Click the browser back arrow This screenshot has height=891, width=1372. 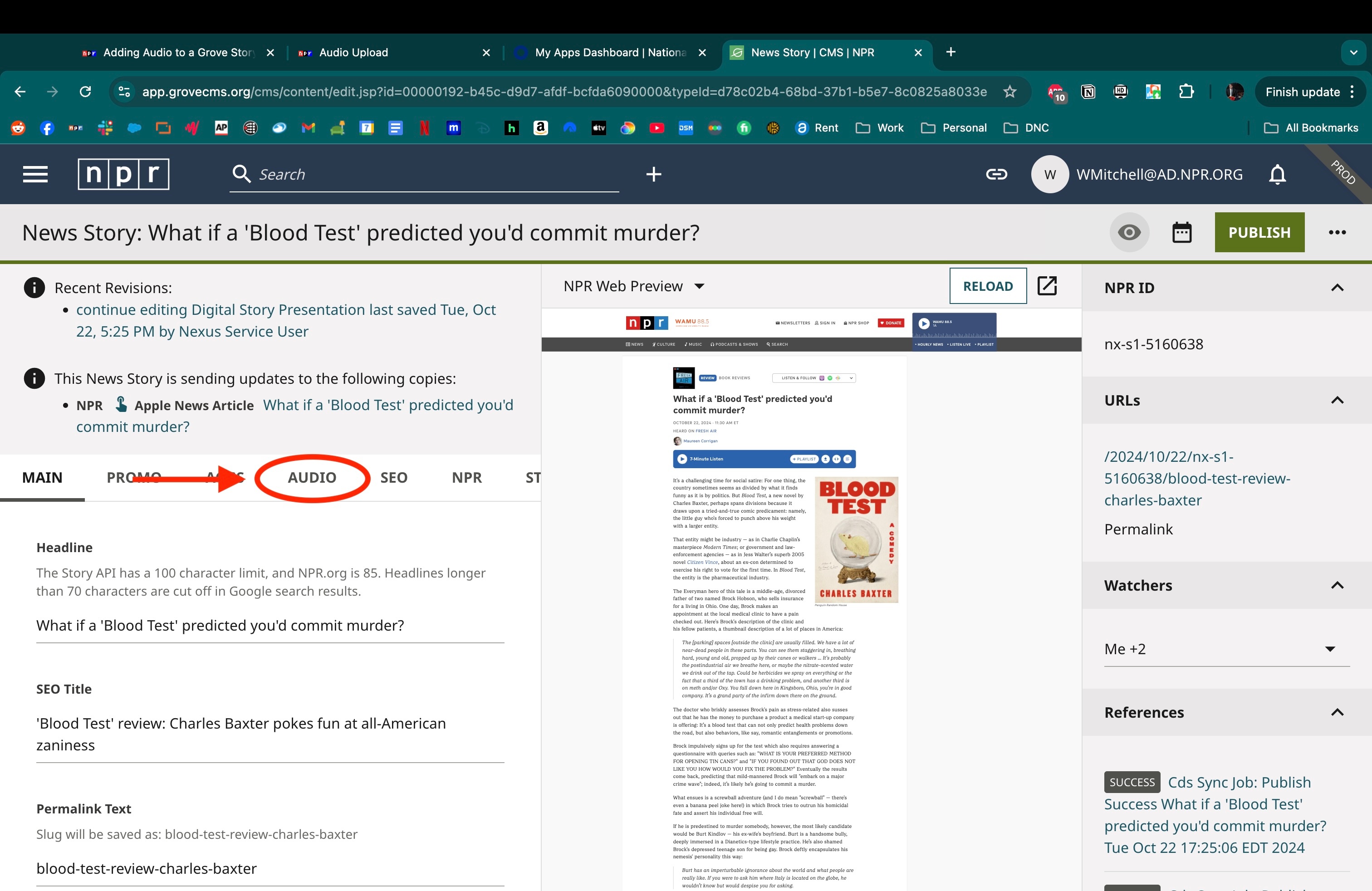(20, 92)
